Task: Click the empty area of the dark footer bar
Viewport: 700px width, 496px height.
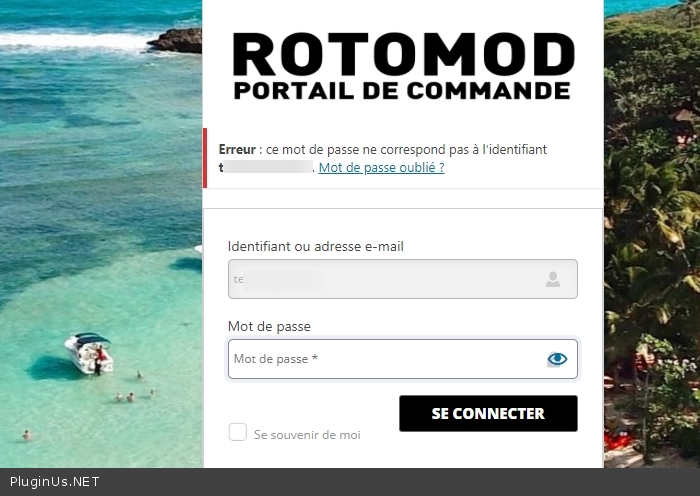Action: (x=402, y=482)
